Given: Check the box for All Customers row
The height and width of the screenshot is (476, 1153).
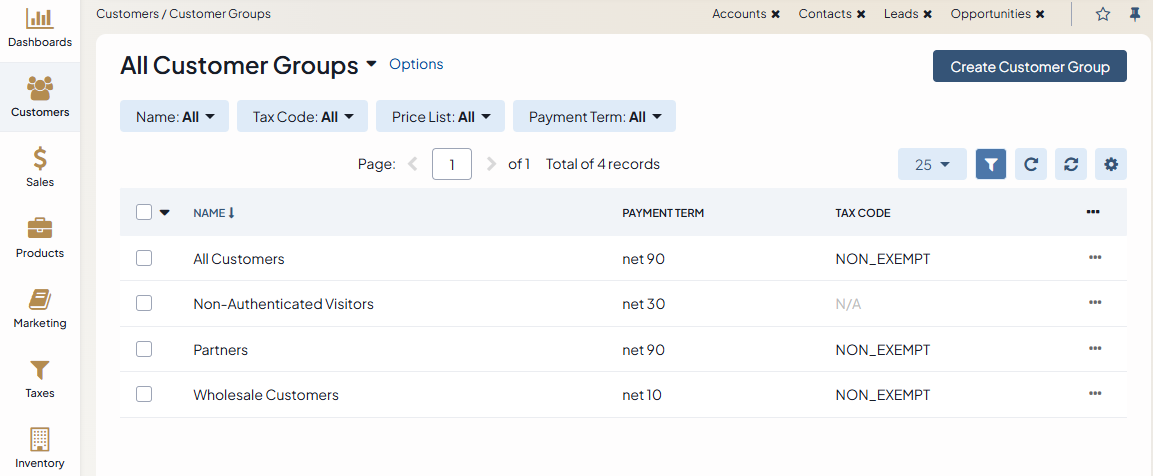Looking at the screenshot, I should coord(144,258).
